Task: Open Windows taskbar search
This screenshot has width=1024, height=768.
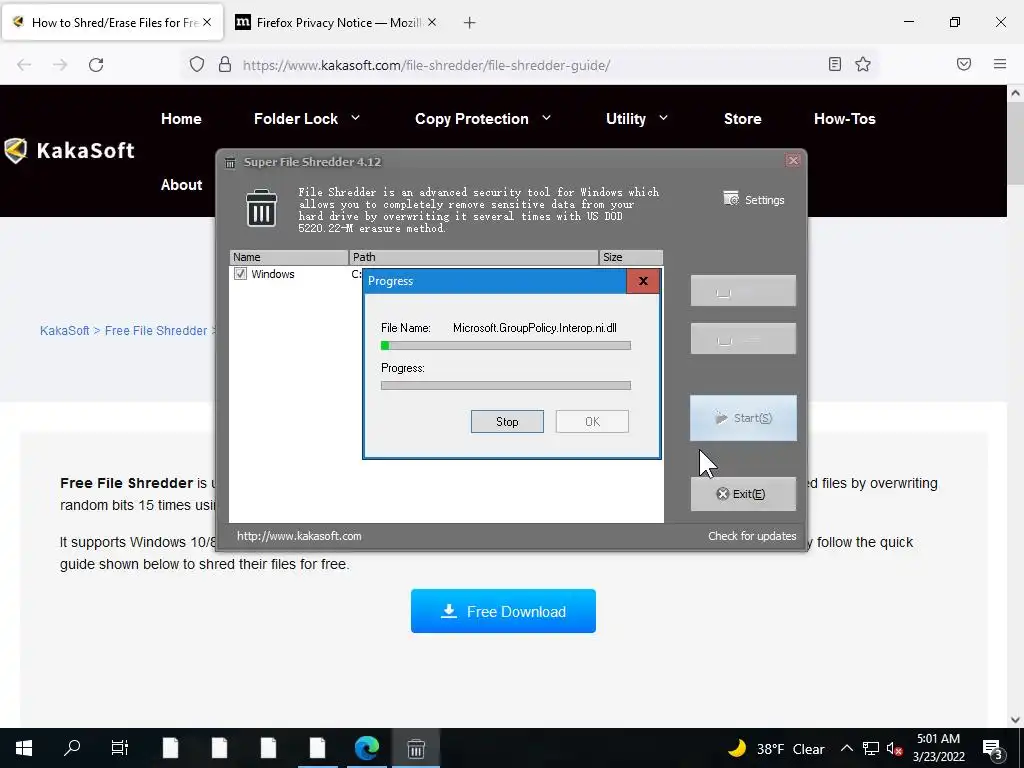Action: [72, 748]
